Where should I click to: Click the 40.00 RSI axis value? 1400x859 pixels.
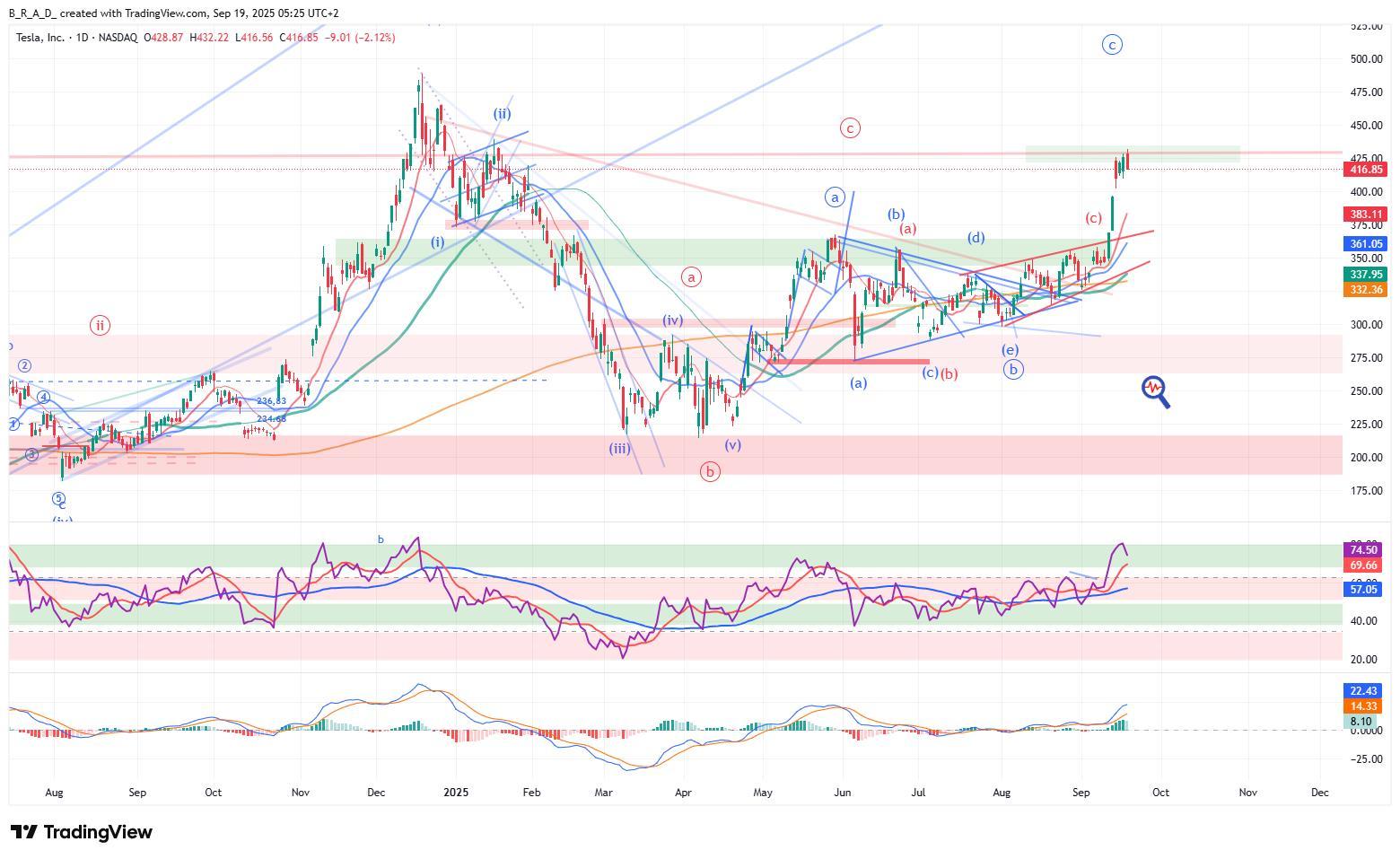1363,621
